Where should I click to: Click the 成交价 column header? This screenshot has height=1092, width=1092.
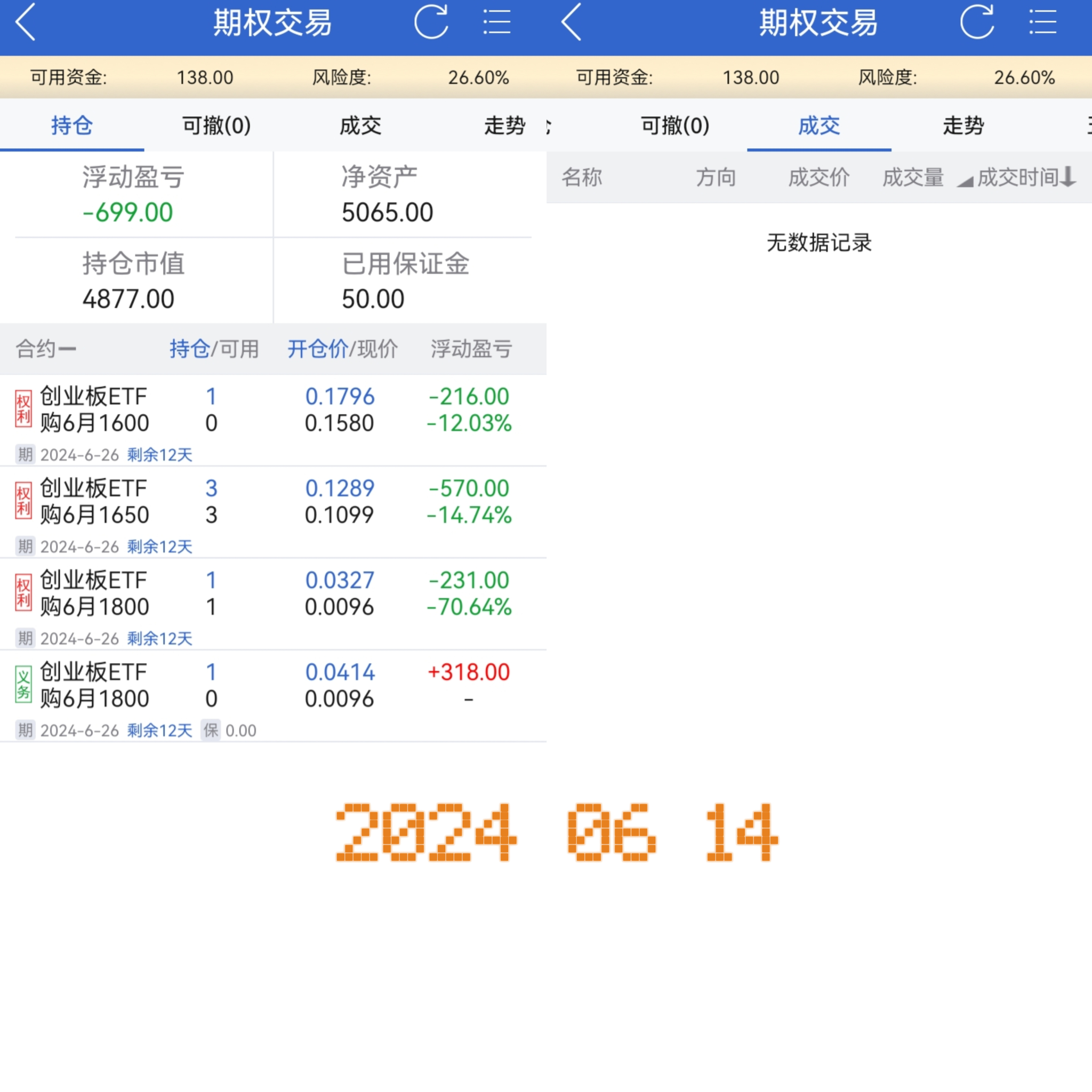pyautogui.click(x=818, y=178)
